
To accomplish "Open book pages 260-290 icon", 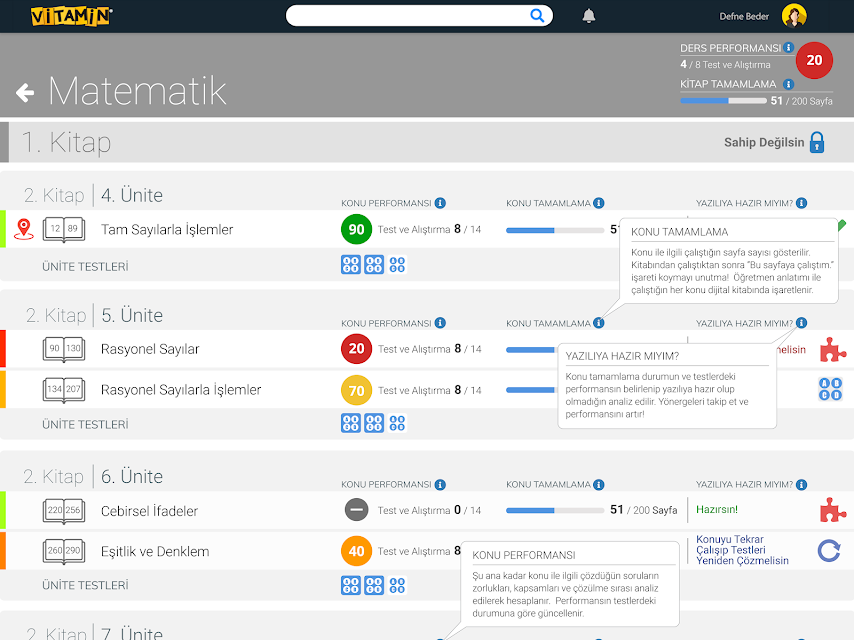I will pyautogui.click(x=64, y=551).
